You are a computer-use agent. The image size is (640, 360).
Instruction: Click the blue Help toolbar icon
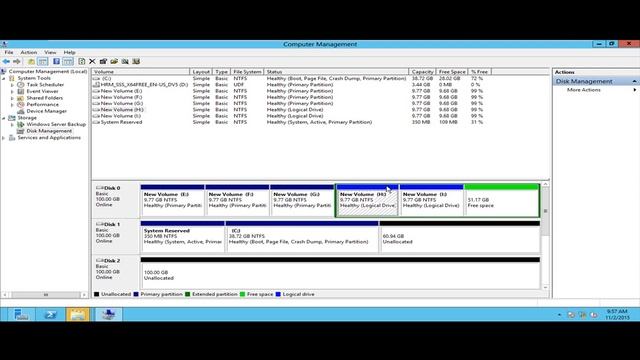(56, 62)
